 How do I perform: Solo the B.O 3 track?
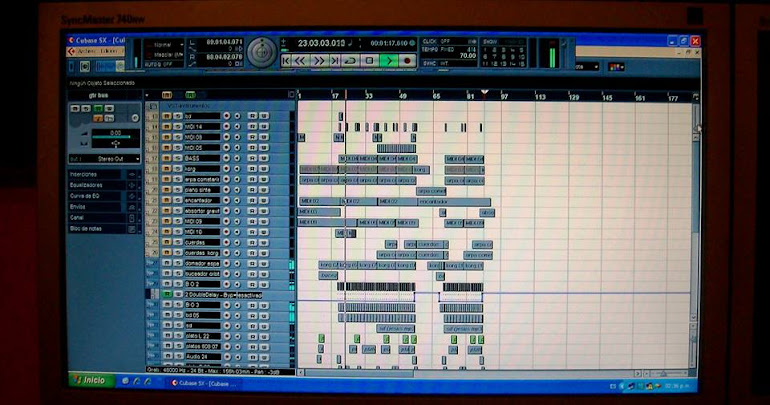click(x=177, y=305)
